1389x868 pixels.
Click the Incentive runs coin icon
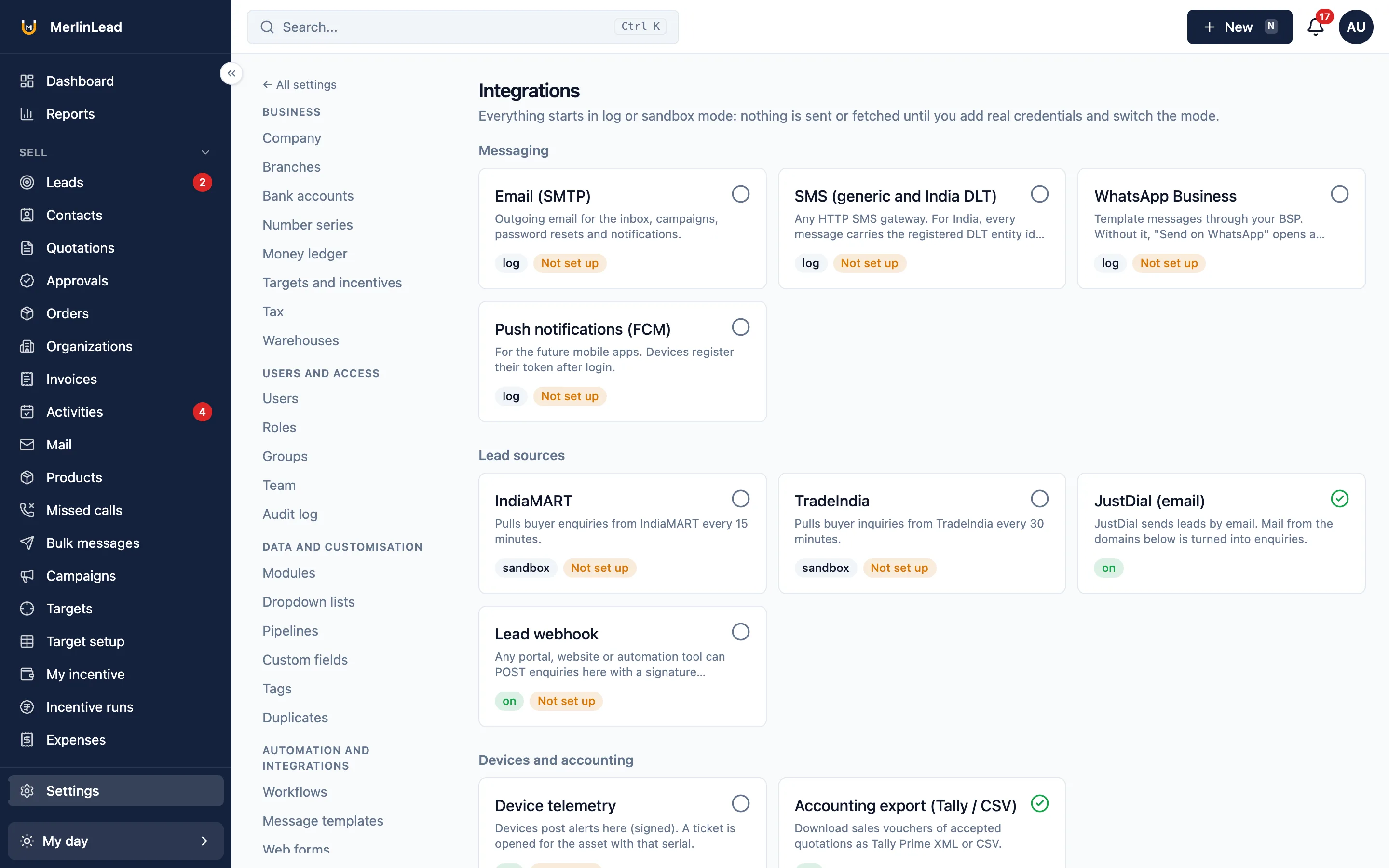click(27, 706)
